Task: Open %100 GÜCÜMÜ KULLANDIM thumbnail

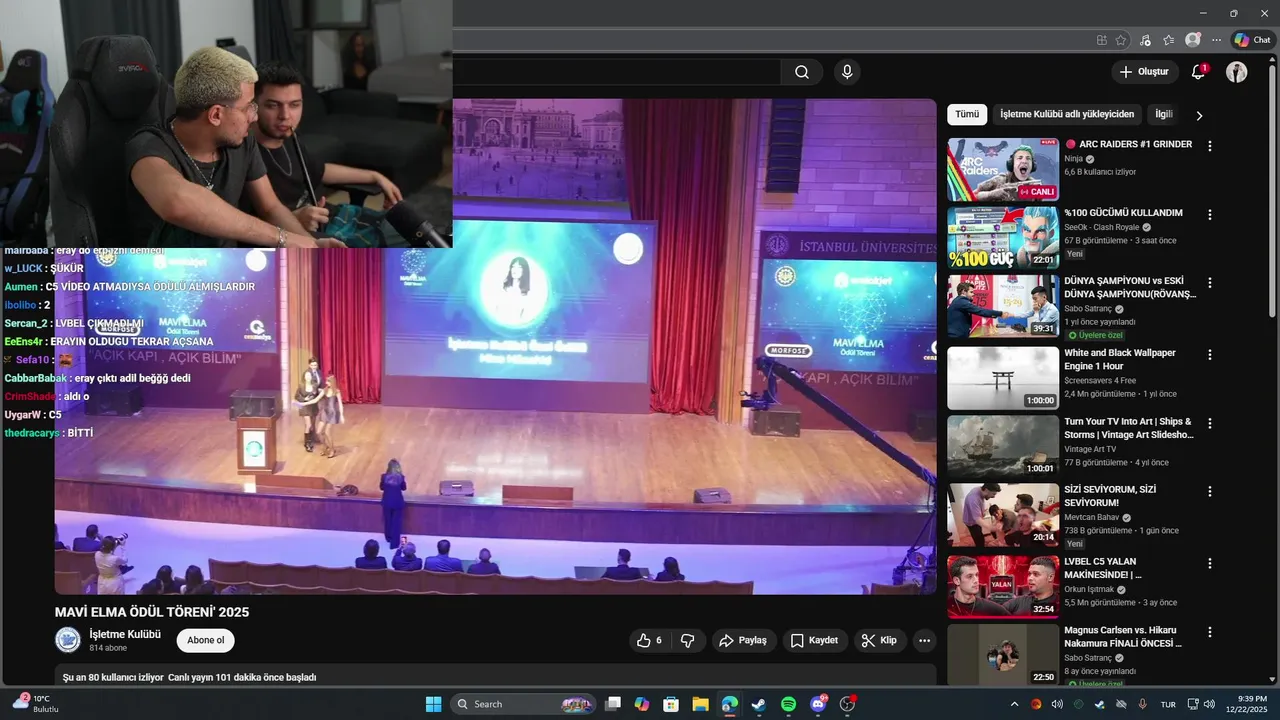Action: click(1003, 238)
